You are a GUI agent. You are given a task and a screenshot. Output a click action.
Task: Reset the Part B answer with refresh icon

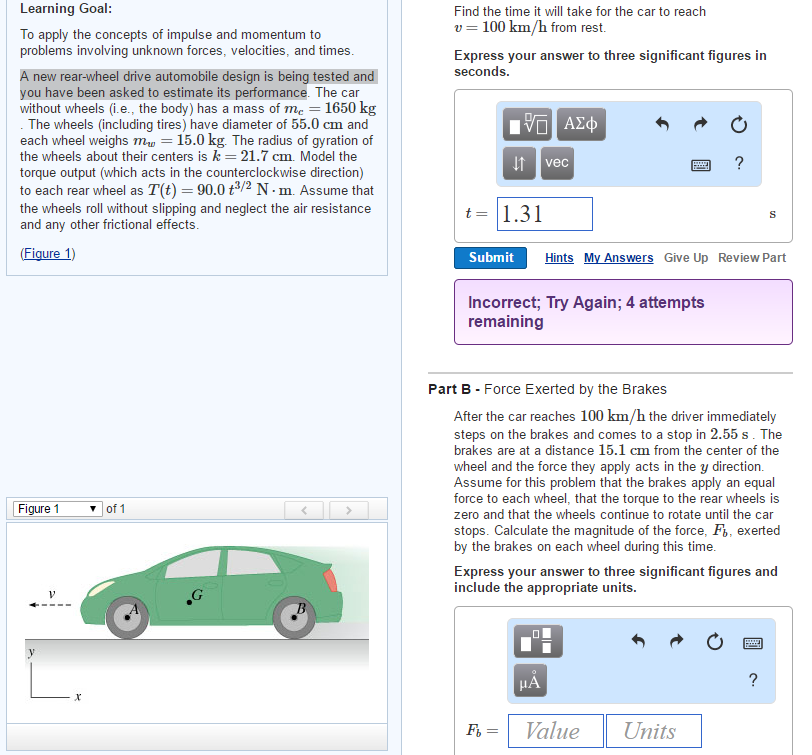click(x=714, y=641)
